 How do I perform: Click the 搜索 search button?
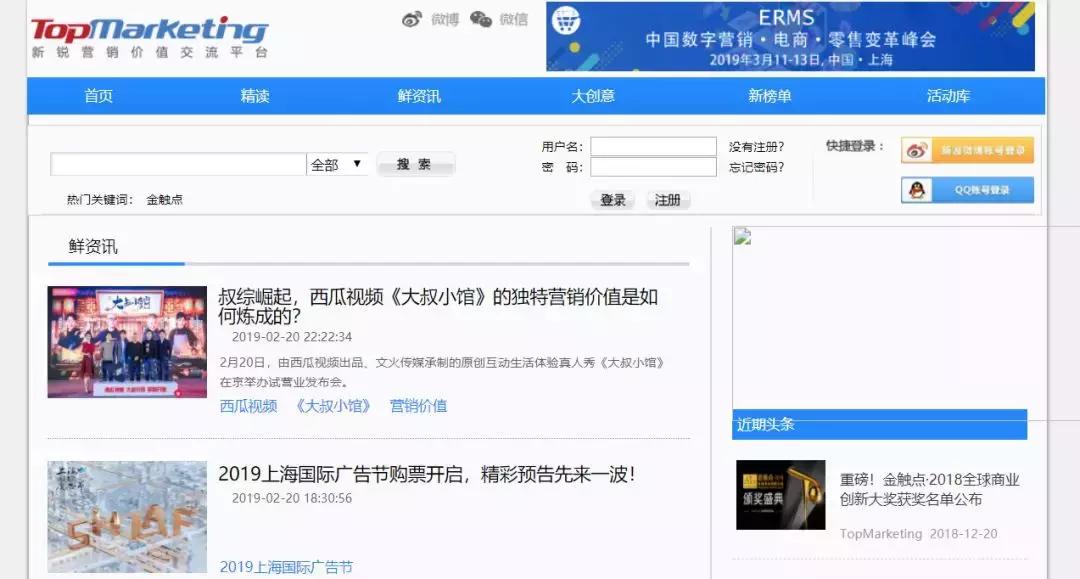tap(415, 163)
